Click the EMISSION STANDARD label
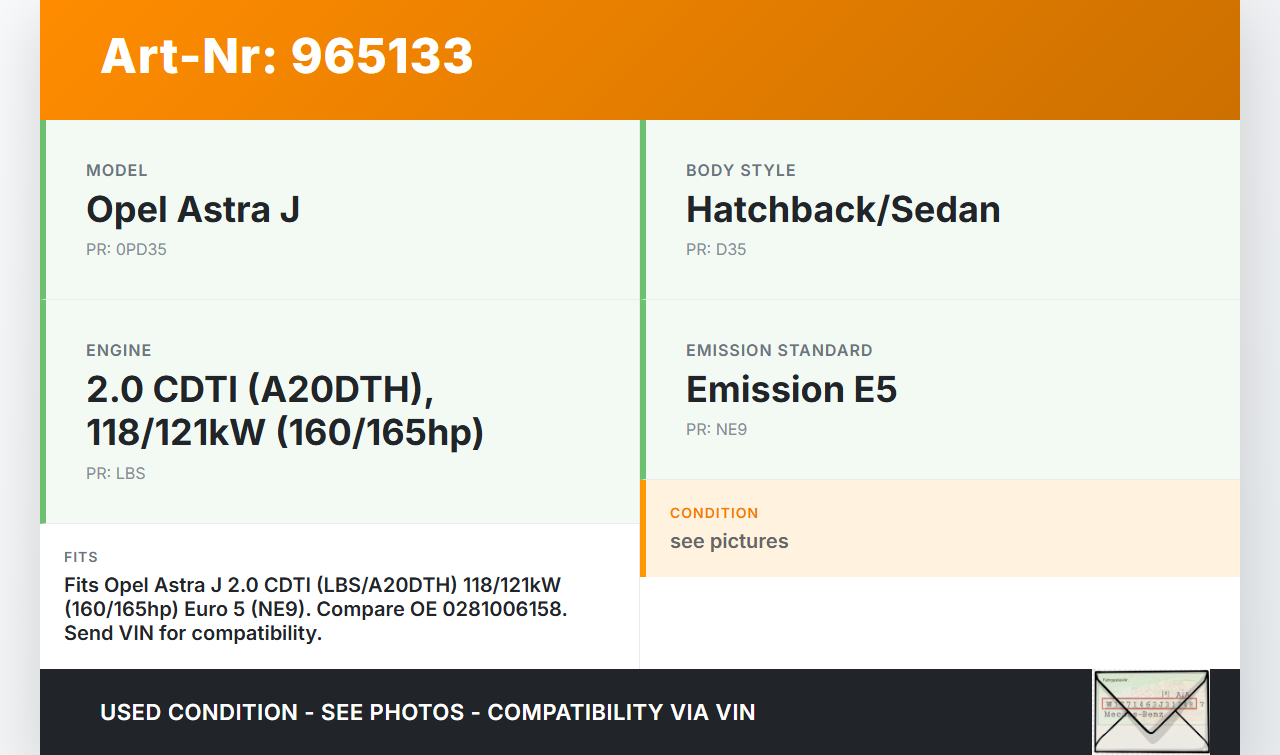This screenshot has width=1280, height=755. 779,351
